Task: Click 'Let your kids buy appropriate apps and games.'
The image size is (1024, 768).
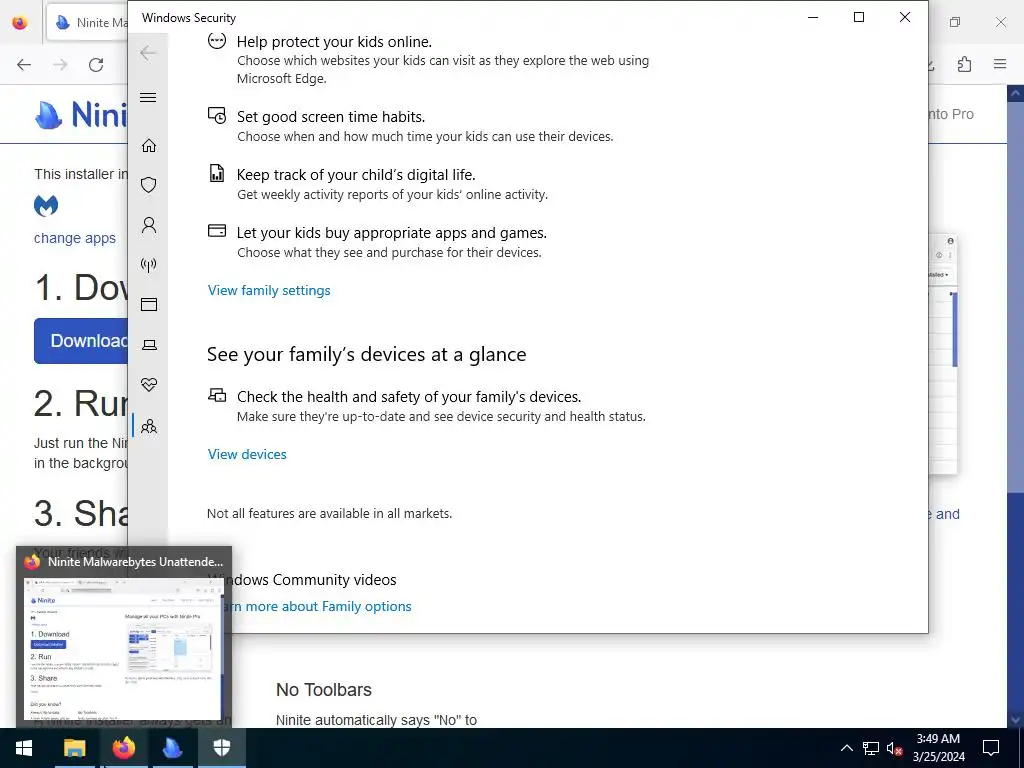Action: coord(392,233)
